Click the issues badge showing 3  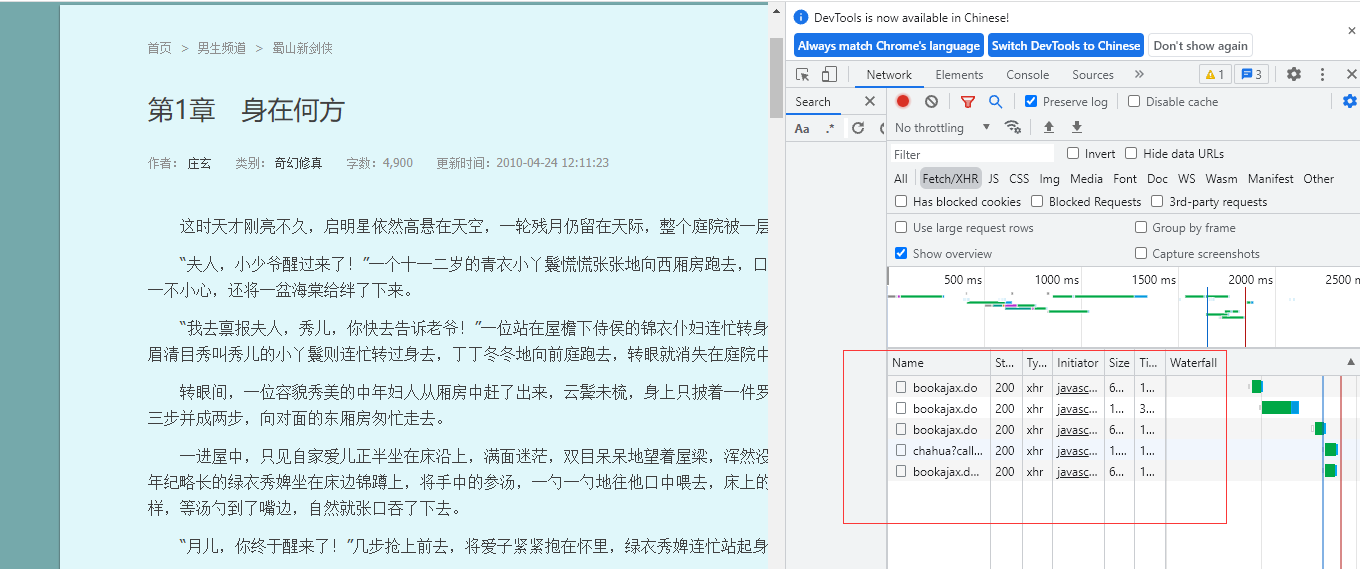1251,75
